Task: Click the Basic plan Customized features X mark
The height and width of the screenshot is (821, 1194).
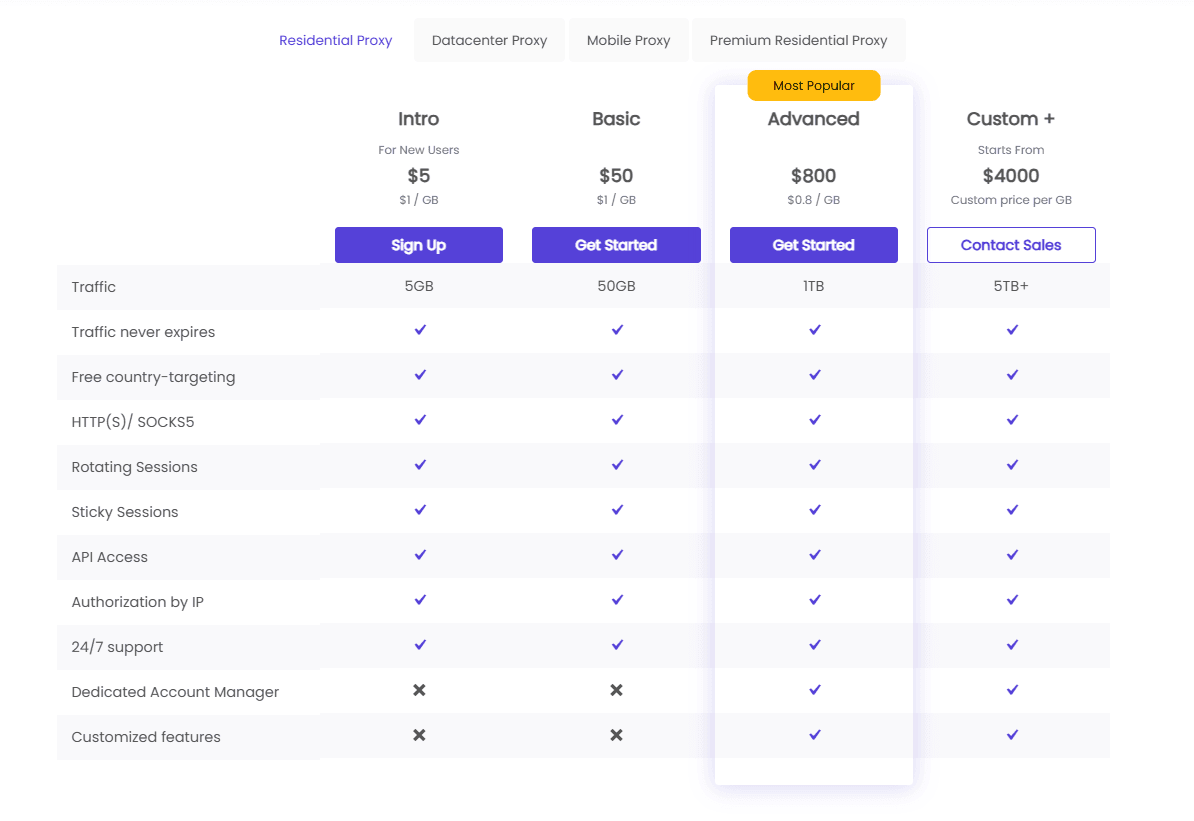Action: 616,735
